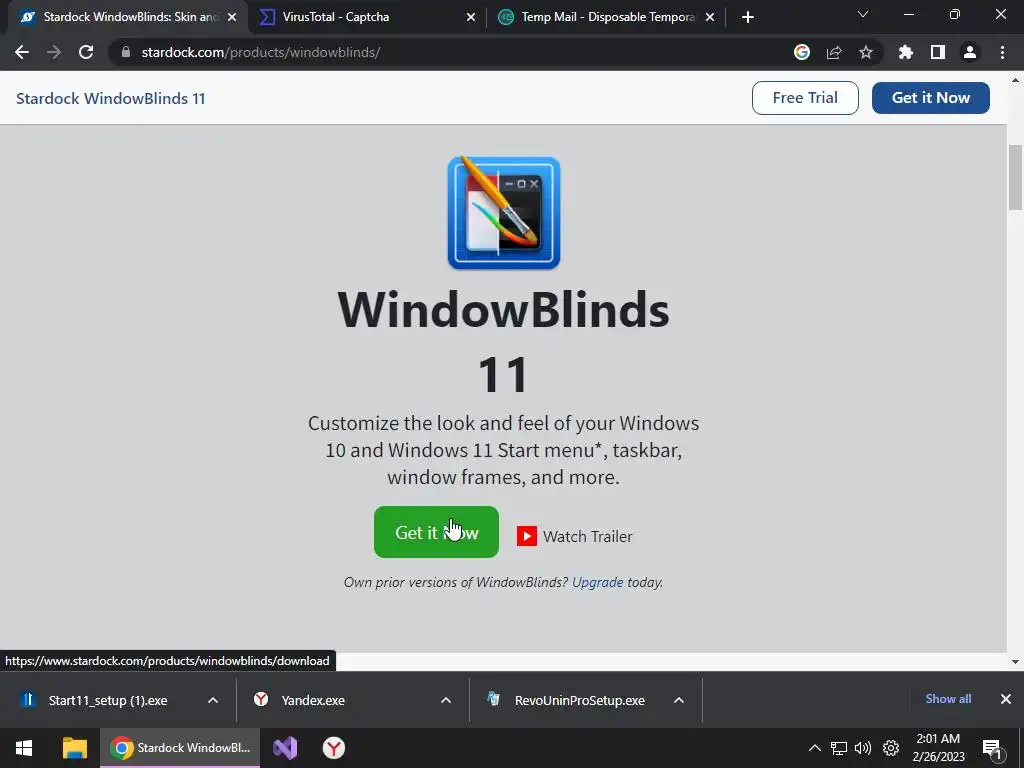Open the Google icon in address bar

tap(802, 52)
